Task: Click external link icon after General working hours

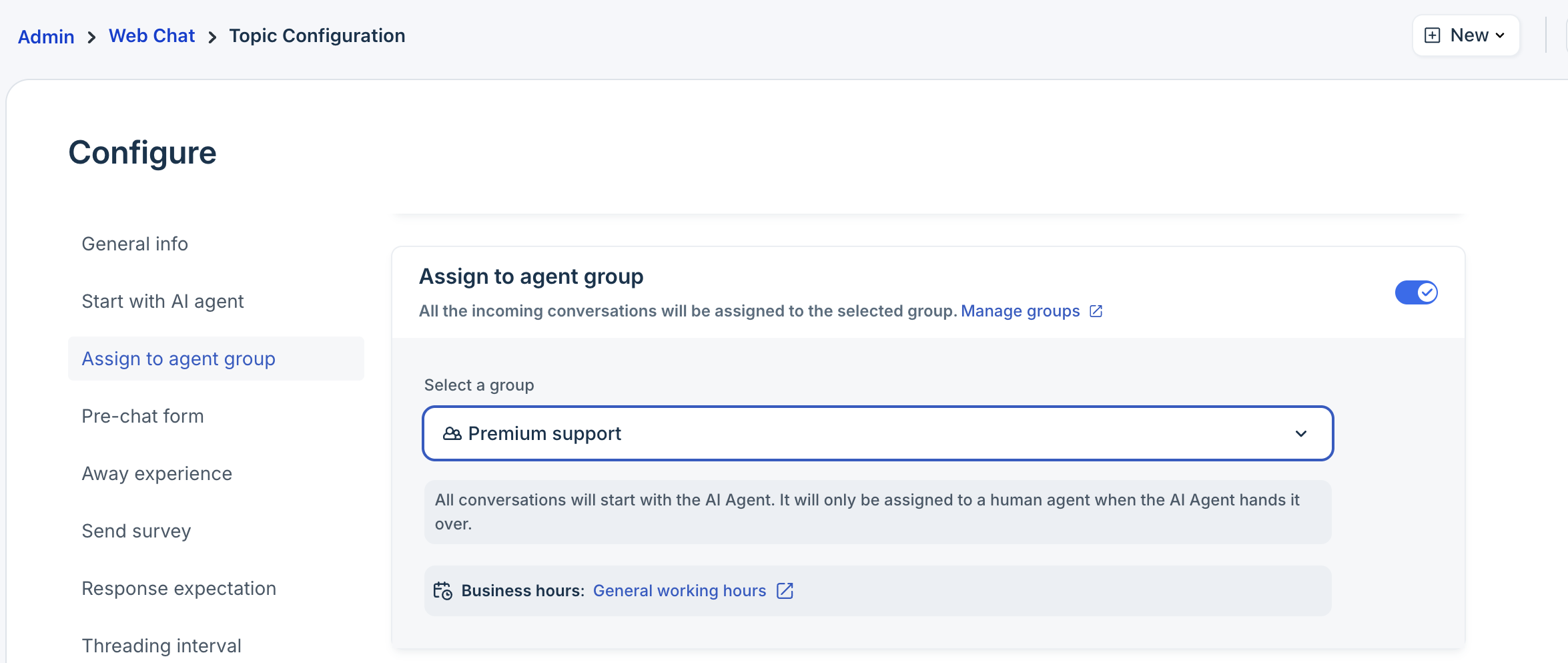Action: tap(785, 591)
